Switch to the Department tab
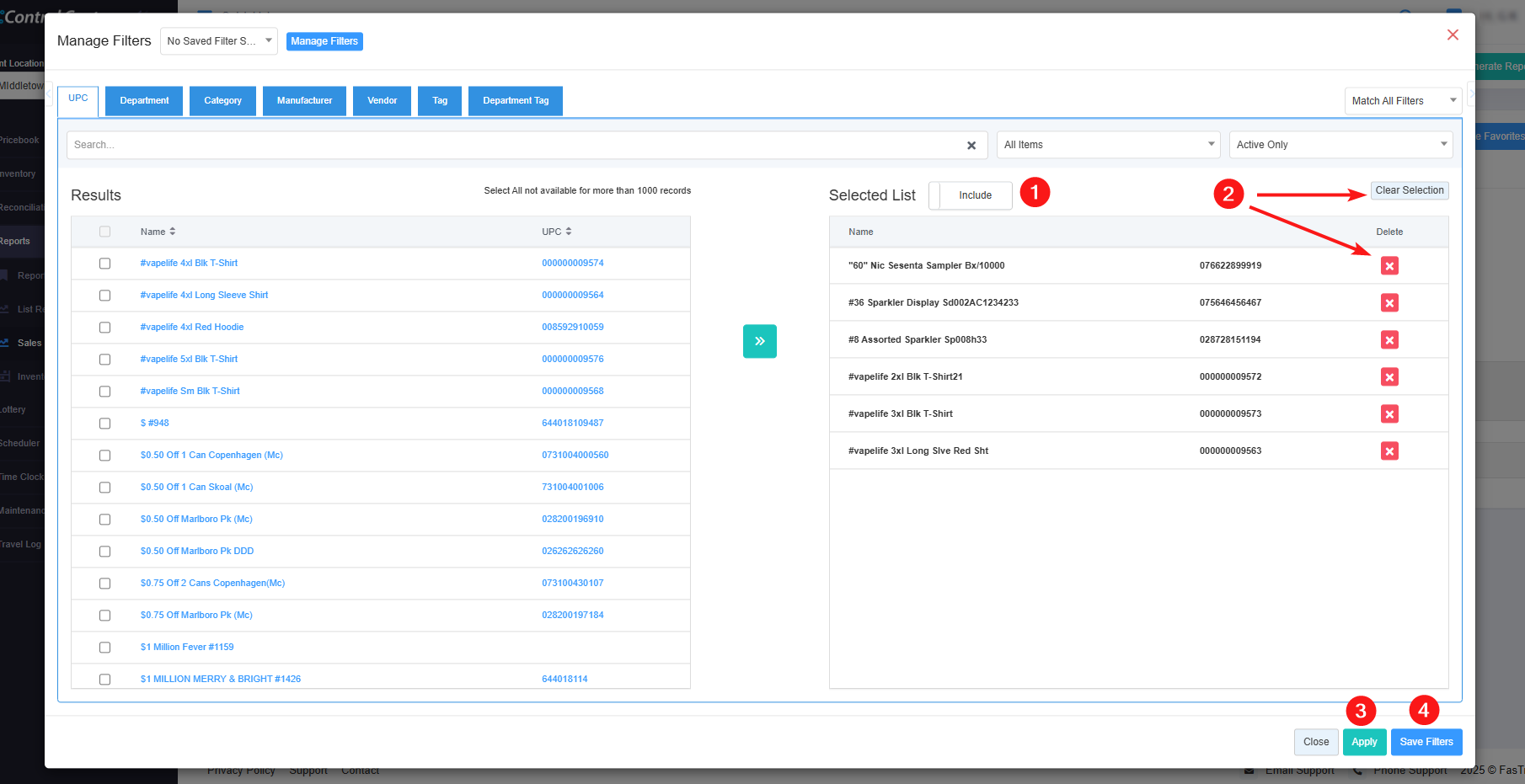 [x=144, y=101]
